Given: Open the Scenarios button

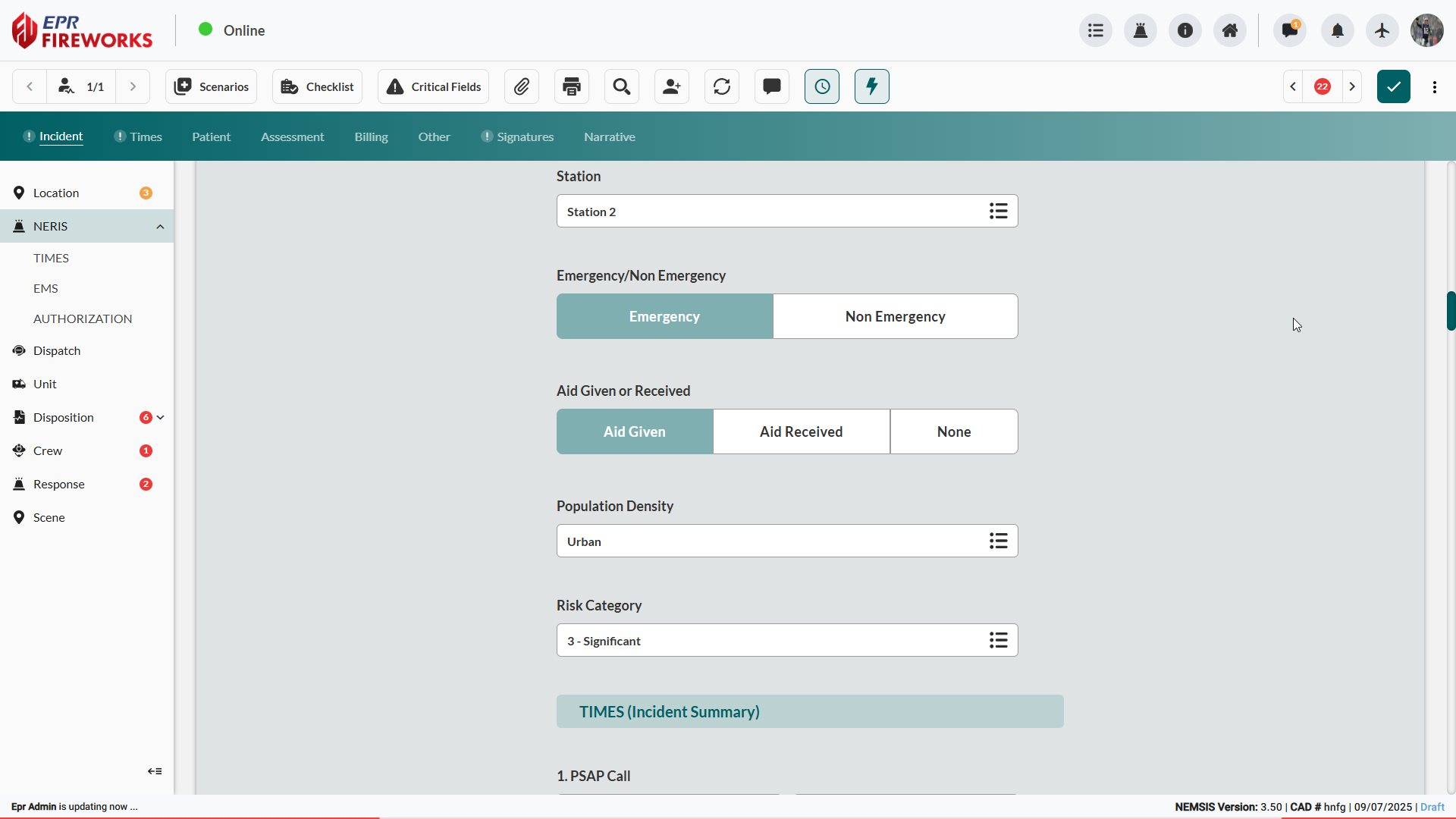Looking at the screenshot, I should pos(212,86).
